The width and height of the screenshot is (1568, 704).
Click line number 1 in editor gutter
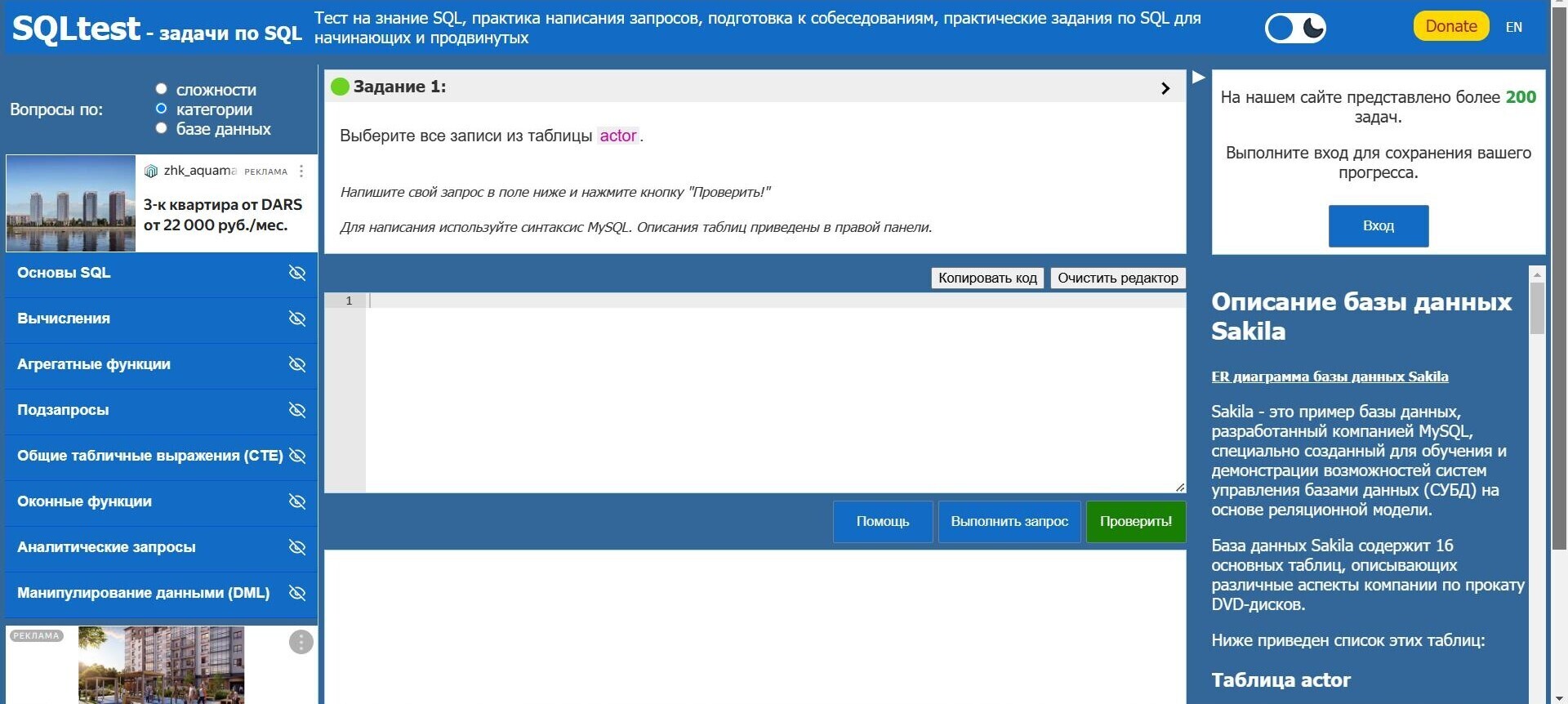[349, 301]
